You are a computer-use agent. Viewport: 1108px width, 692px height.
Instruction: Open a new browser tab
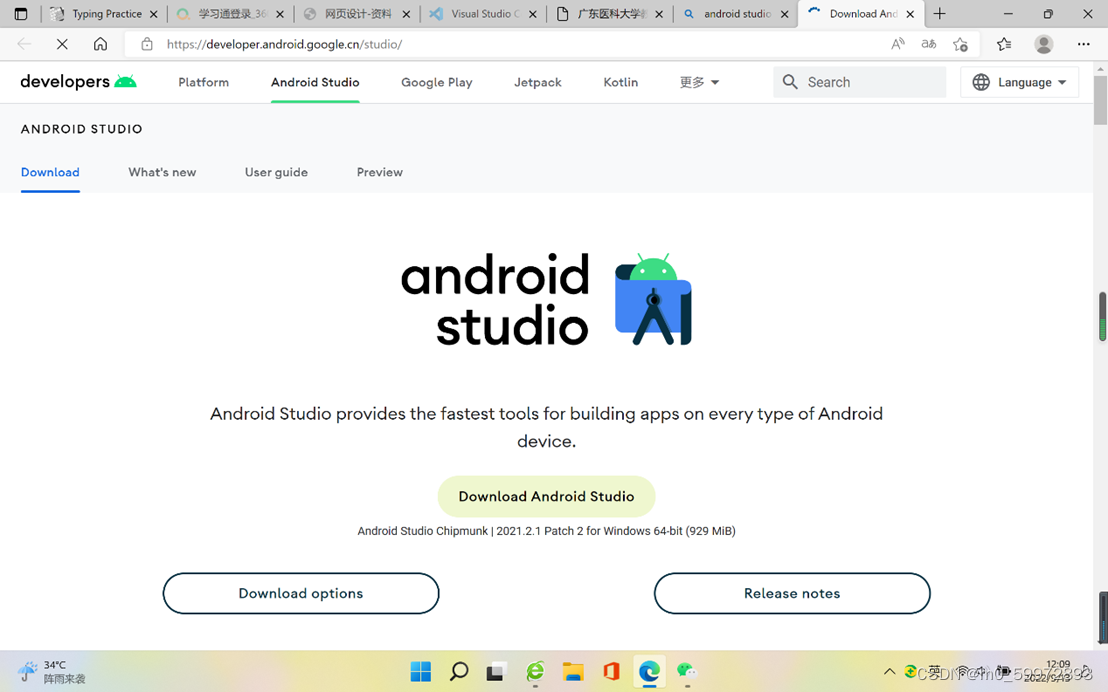[x=939, y=13]
